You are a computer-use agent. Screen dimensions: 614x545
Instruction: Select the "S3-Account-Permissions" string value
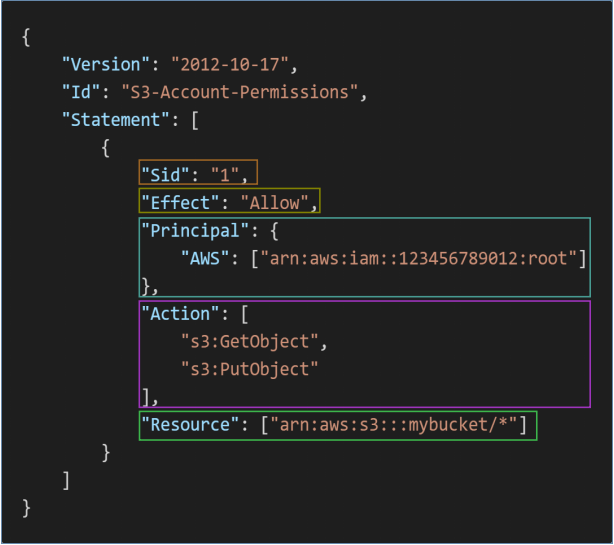[x=238, y=92]
